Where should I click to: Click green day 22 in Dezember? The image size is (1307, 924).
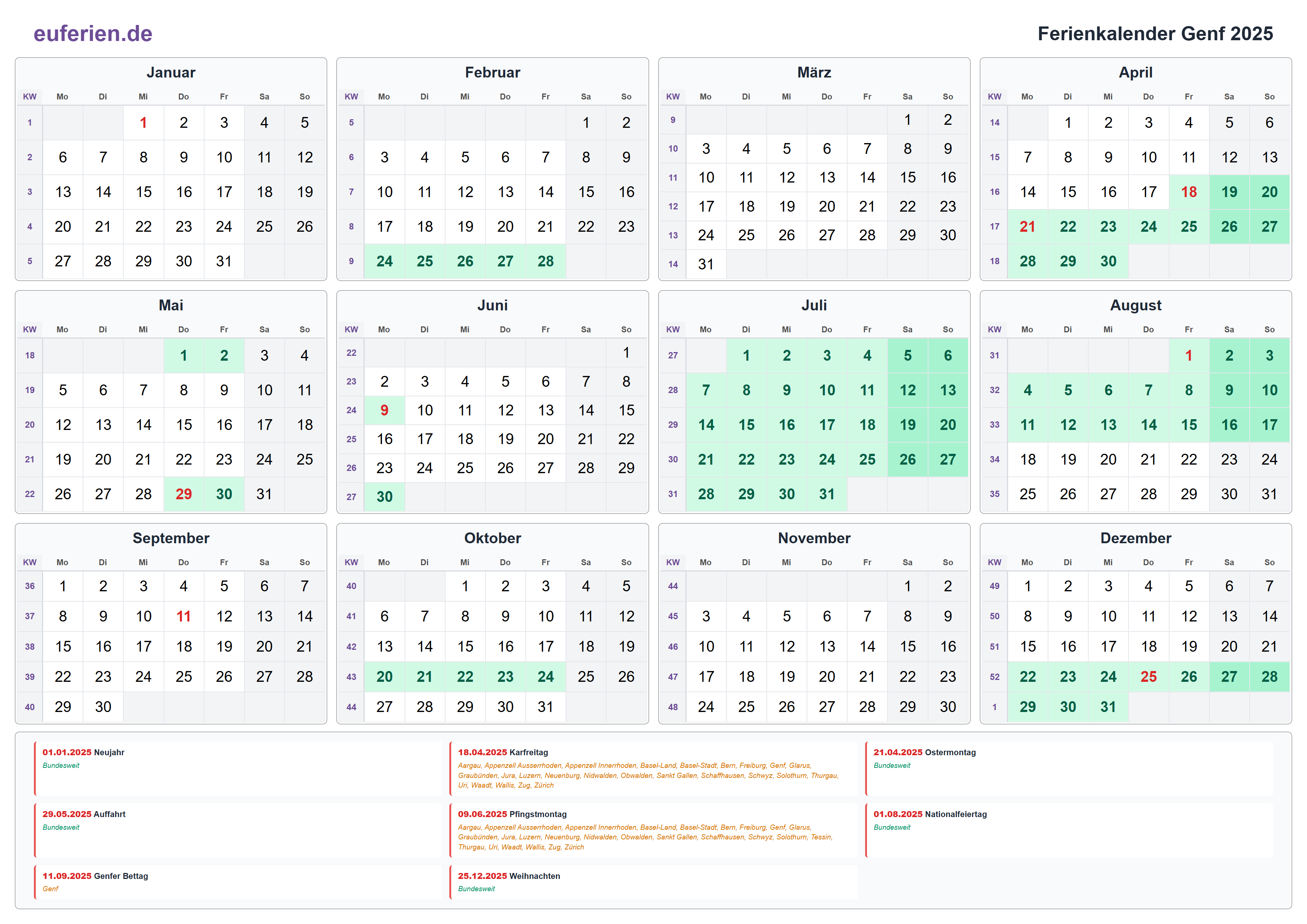1028,677
